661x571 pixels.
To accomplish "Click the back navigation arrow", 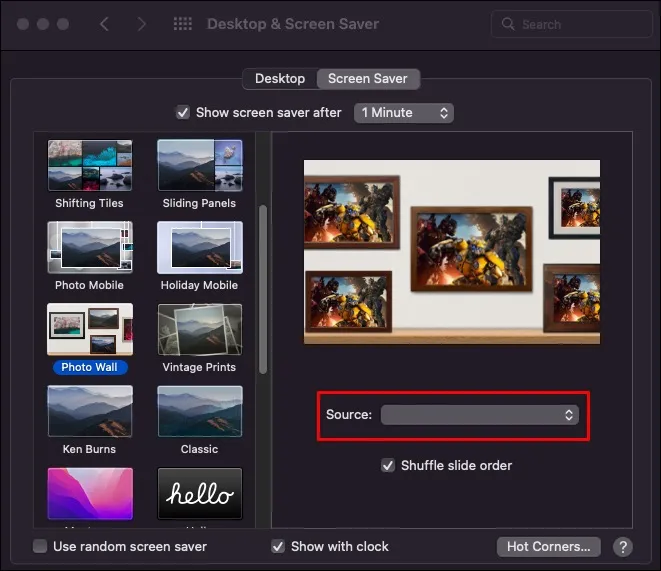I will coord(105,24).
